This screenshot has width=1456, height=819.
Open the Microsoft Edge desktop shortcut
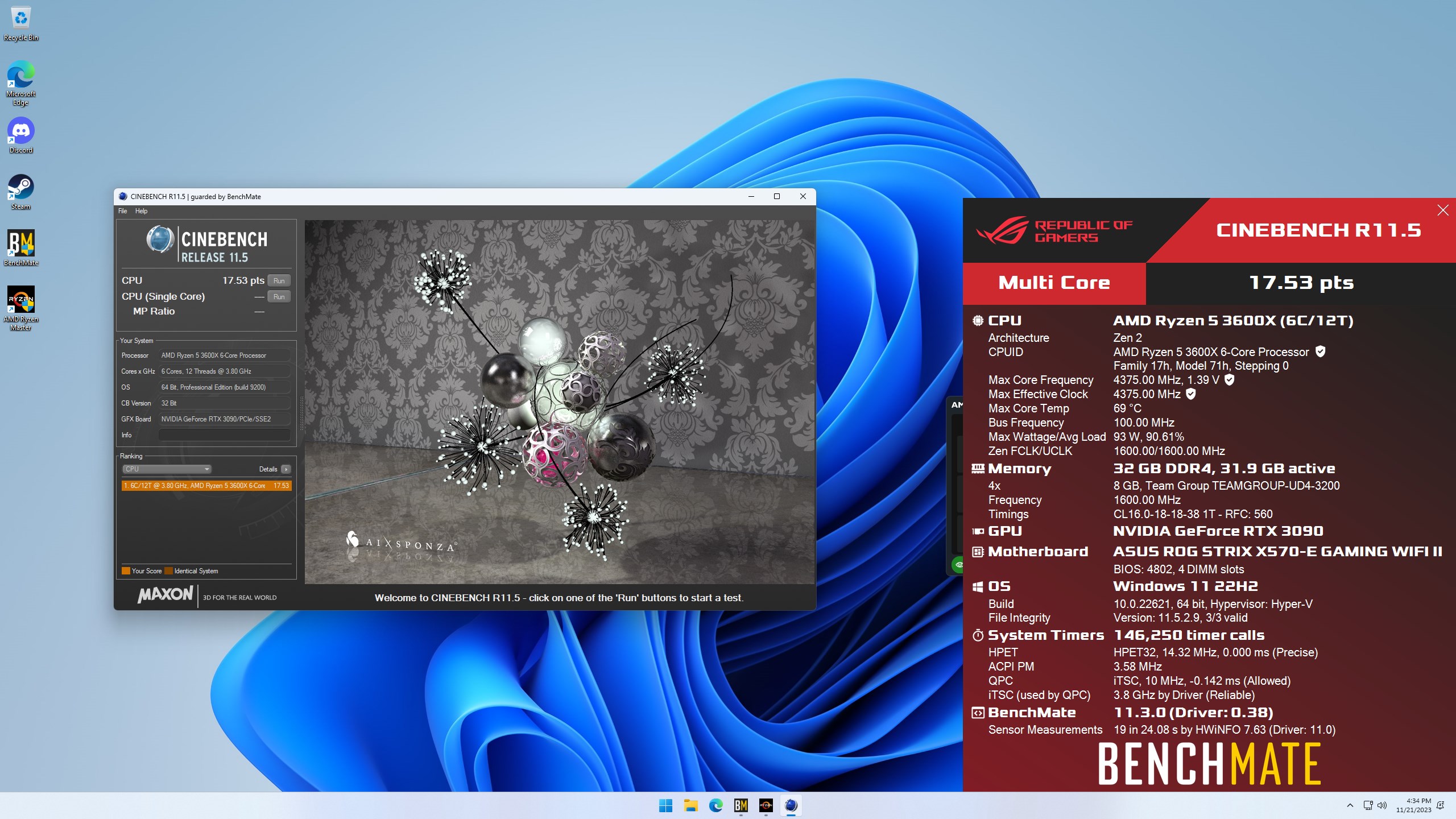(x=21, y=83)
